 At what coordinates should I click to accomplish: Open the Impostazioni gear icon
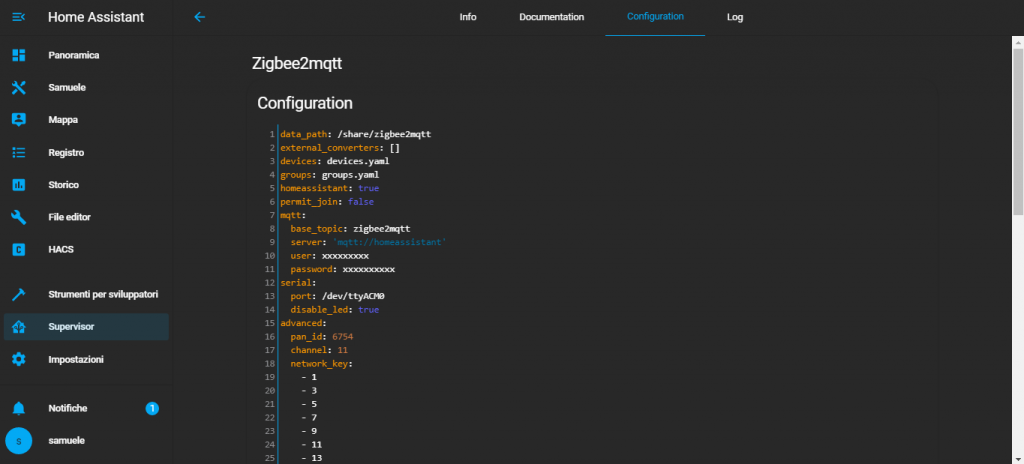point(19,359)
